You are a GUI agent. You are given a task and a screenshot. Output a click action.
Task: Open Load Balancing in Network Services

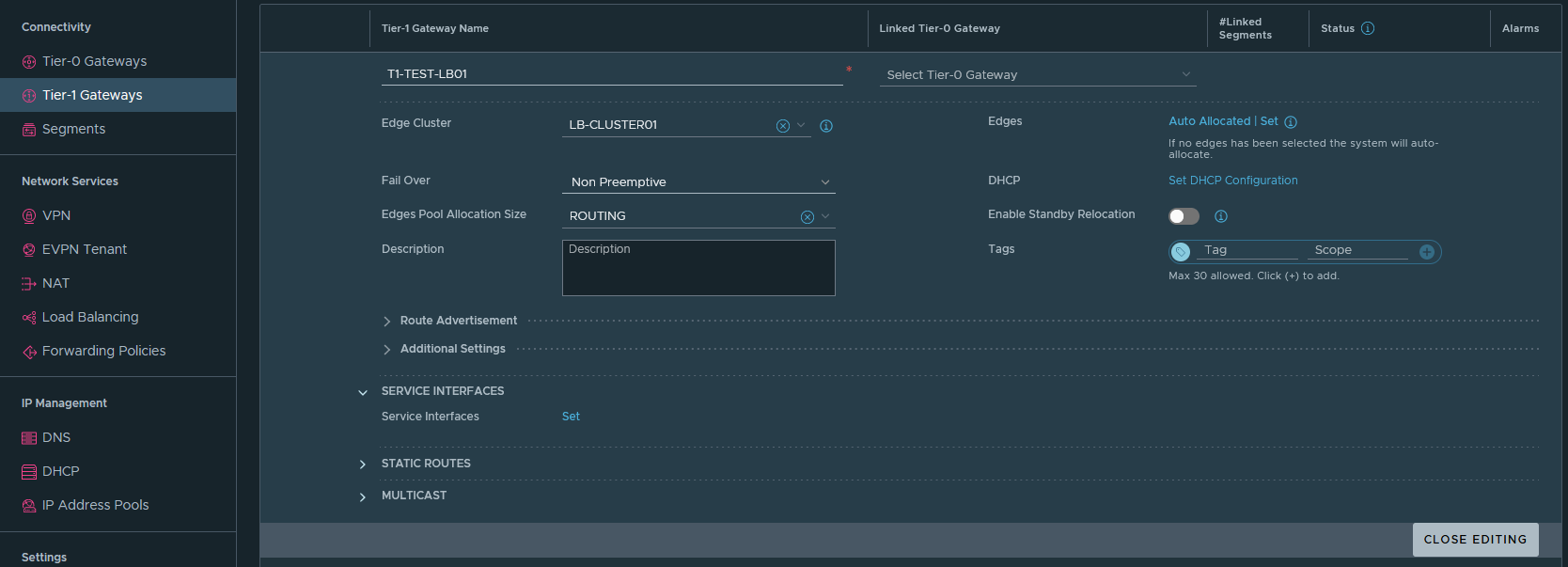[90, 317]
